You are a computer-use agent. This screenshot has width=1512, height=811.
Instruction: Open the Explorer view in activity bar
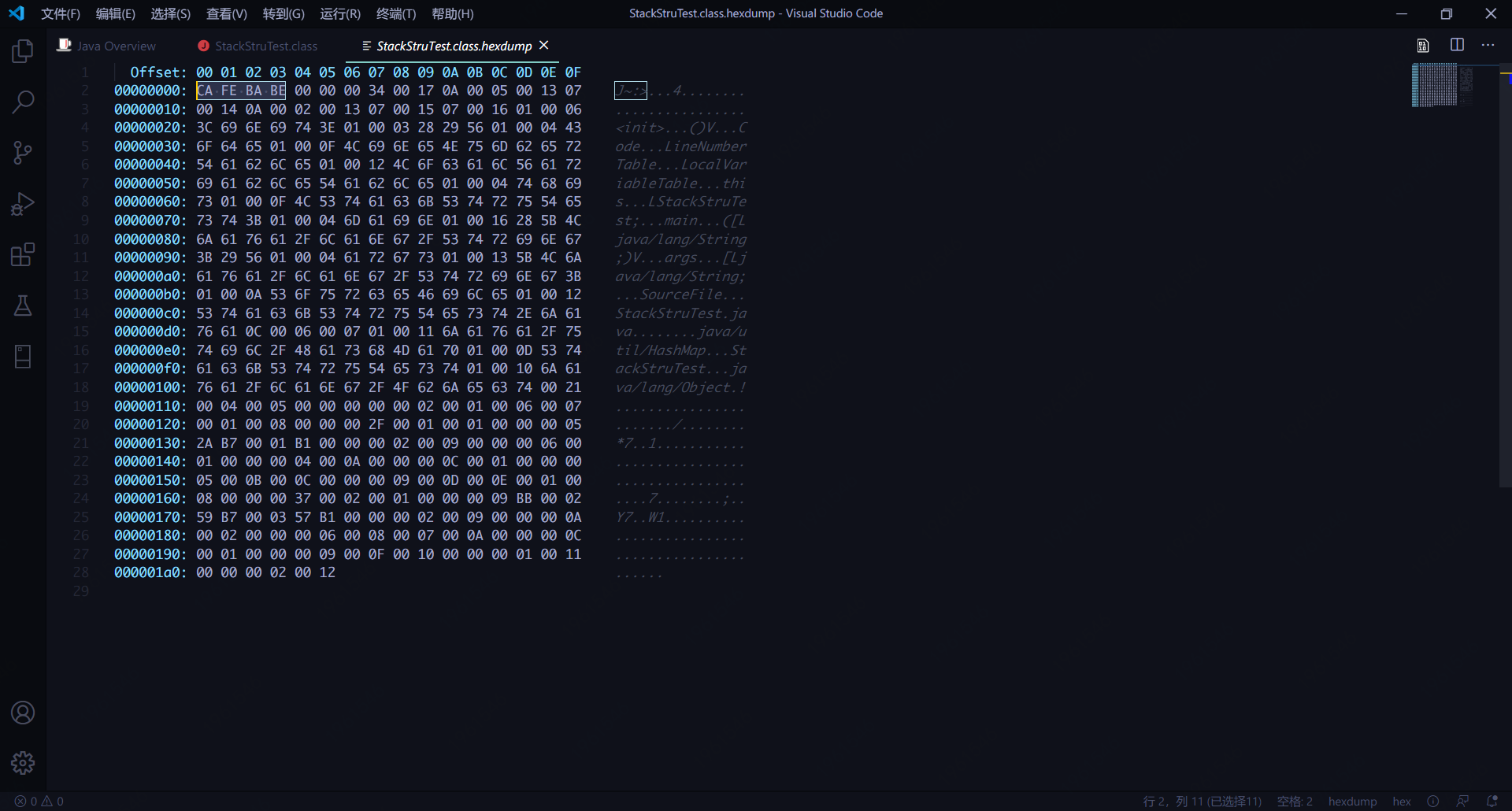tap(23, 51)
